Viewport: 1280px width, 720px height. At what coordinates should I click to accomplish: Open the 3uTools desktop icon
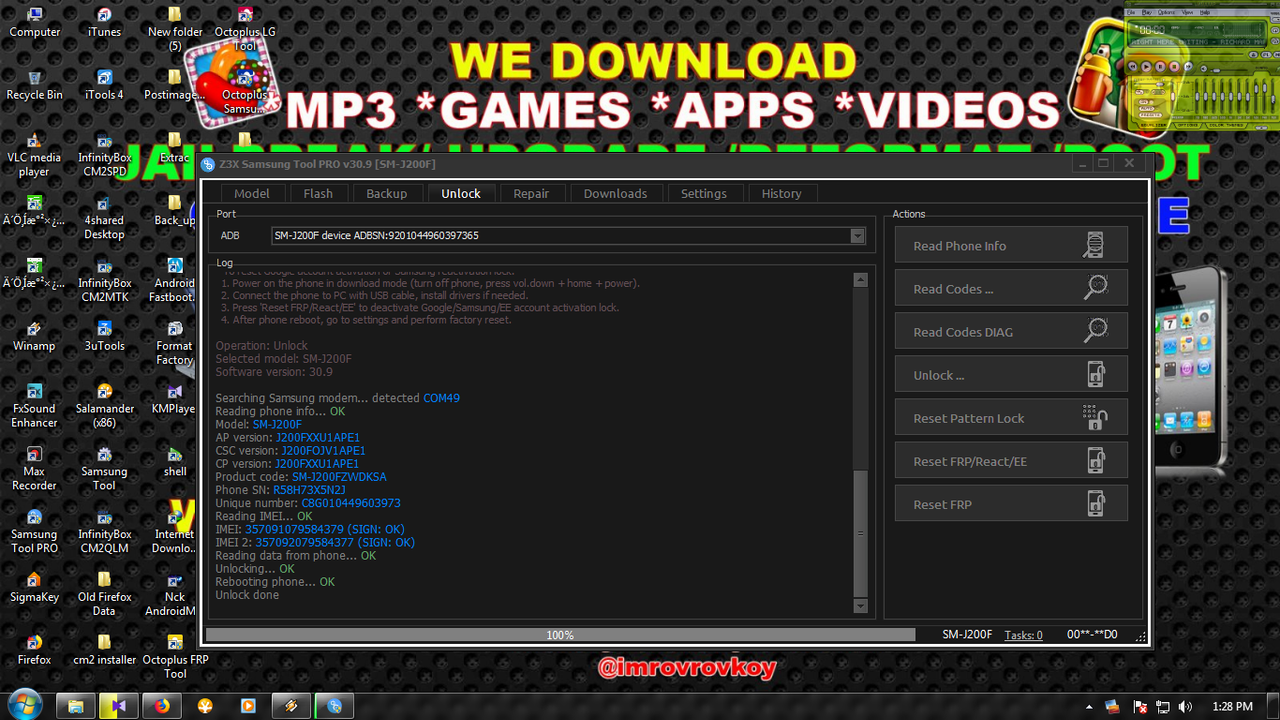pyautogui.click(x=104, y=337)
